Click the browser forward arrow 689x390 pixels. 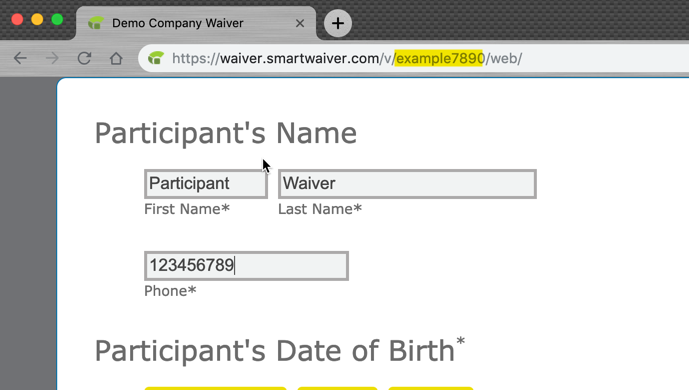pyautogui.click(x=52, y=58)
